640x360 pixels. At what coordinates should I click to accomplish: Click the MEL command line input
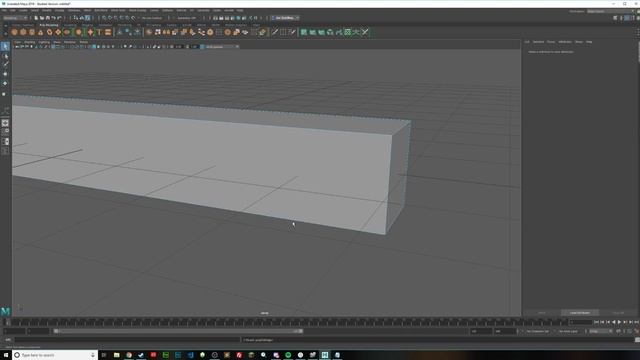tap(127, 340)
